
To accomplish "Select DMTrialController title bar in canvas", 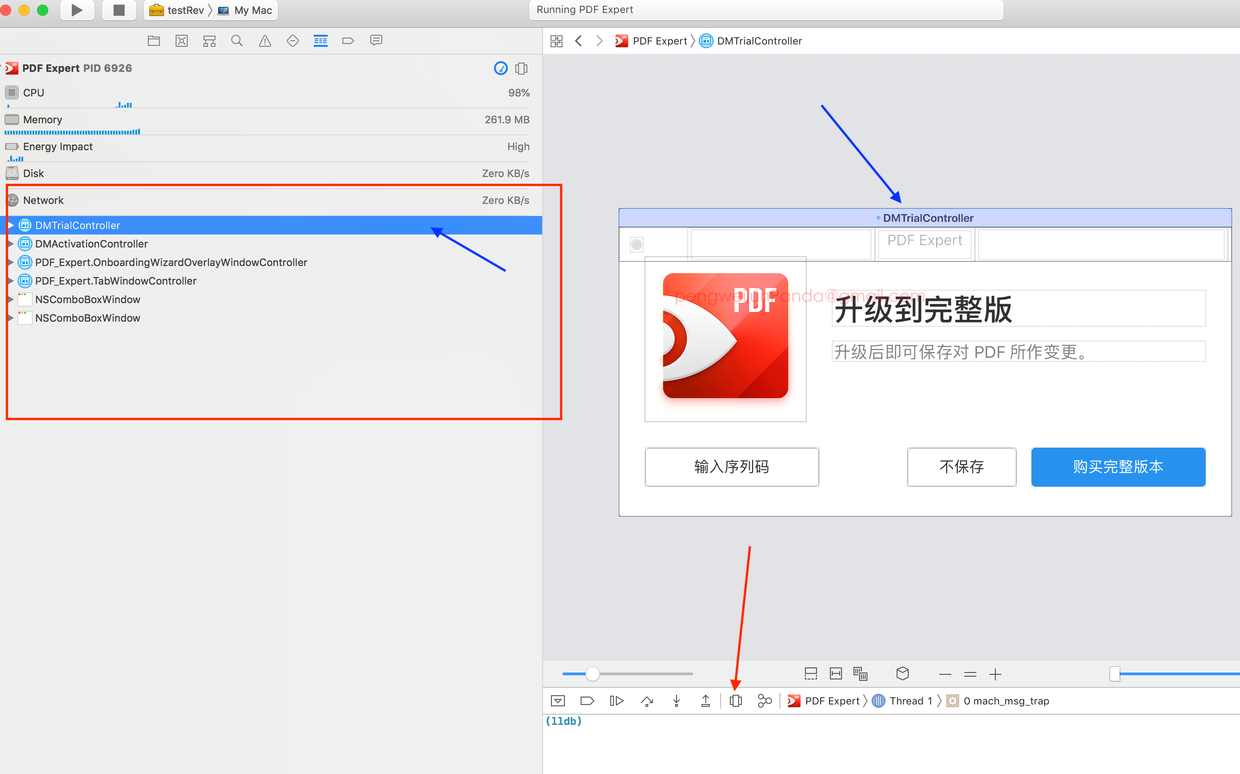I will (925, 218).
